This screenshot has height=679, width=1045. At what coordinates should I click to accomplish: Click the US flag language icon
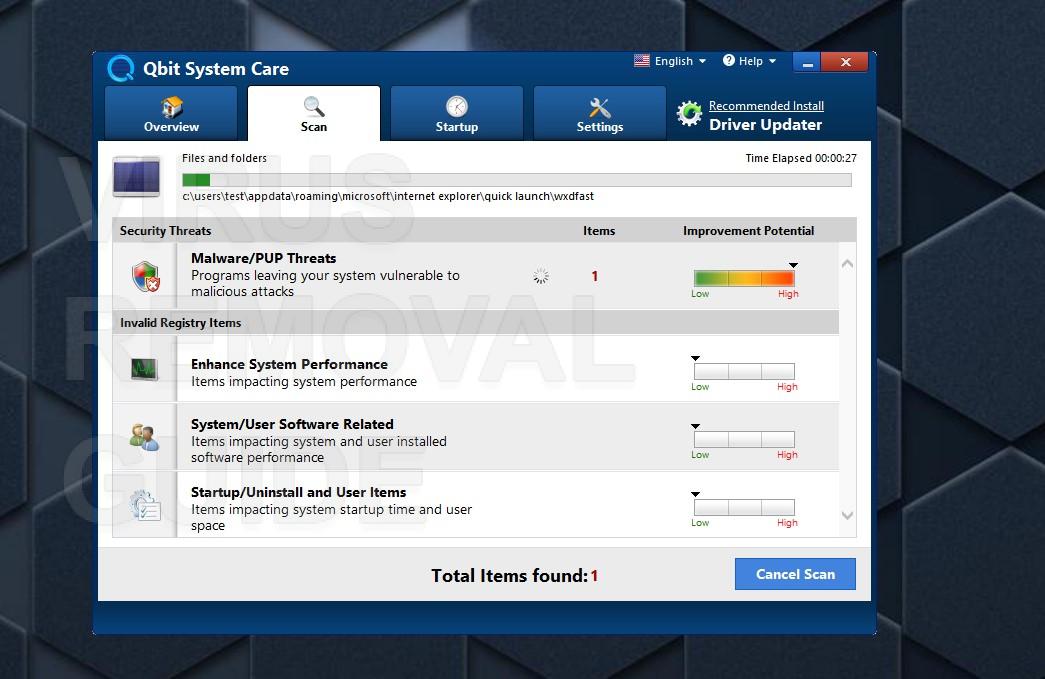coord(642,61)
